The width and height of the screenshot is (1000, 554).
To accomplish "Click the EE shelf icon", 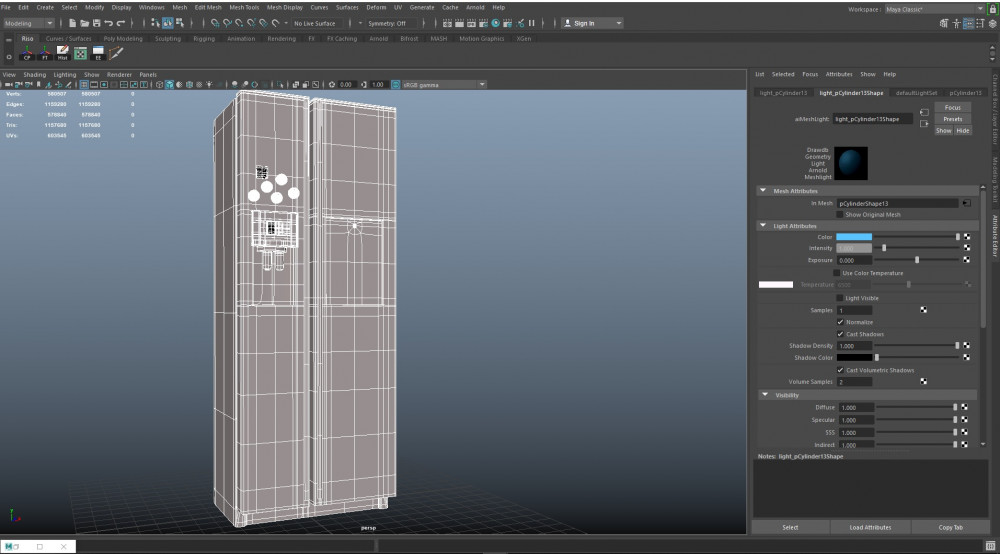I will click(x=98, y=53).
